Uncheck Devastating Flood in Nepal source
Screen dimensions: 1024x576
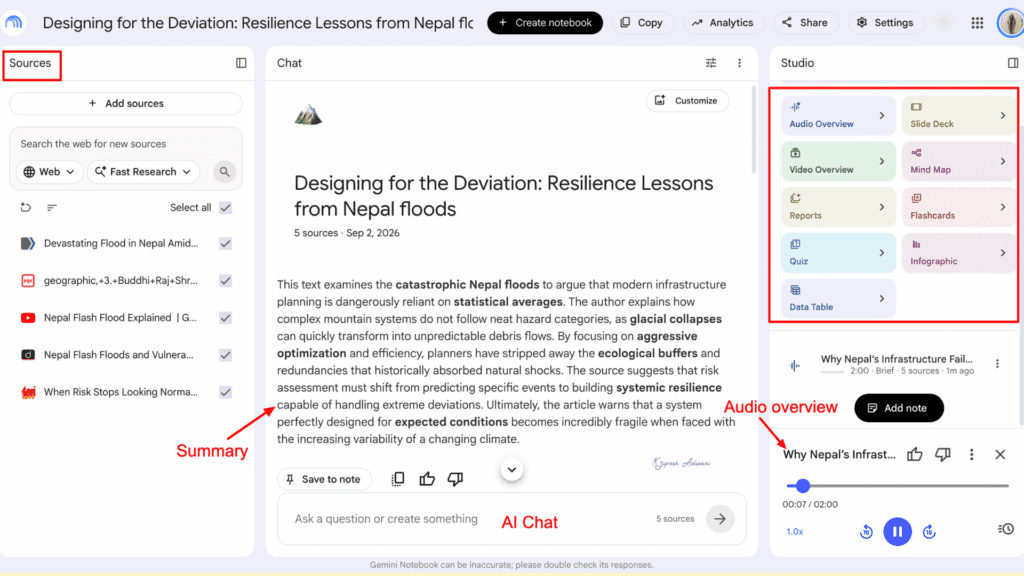pyautogui.click(x=225, y=244)
